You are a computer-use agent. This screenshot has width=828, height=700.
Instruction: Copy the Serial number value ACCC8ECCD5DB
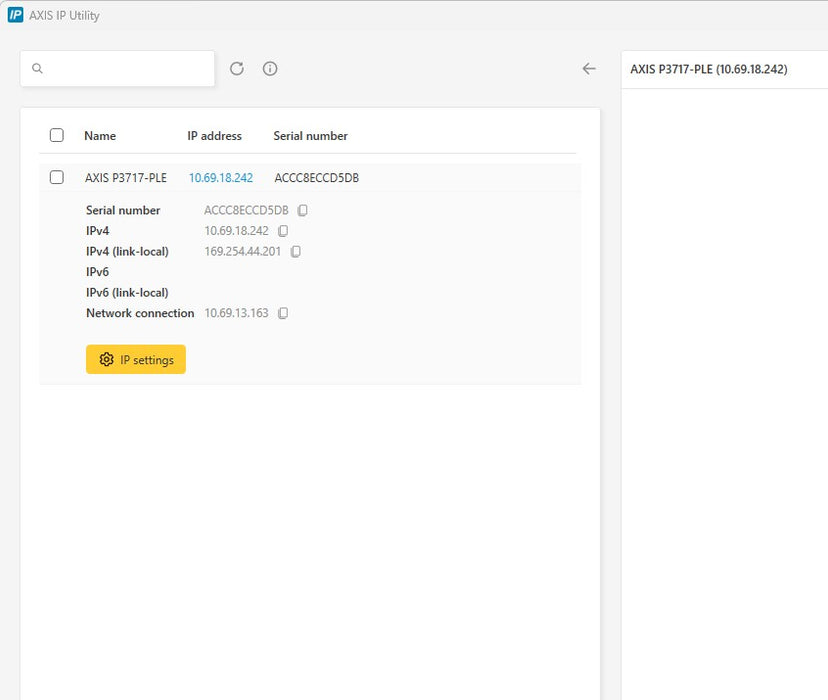pos(303,211)
